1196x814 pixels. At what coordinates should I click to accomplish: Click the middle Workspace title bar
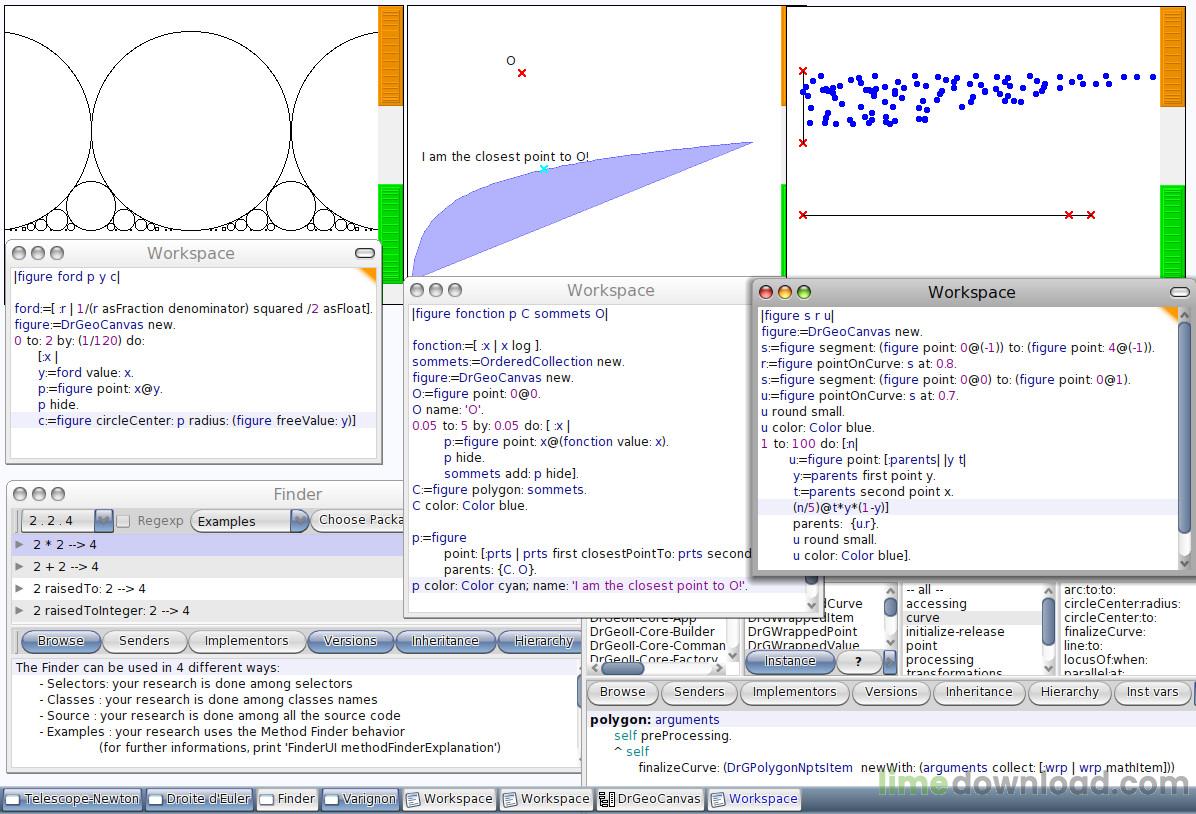click(580, 290)
